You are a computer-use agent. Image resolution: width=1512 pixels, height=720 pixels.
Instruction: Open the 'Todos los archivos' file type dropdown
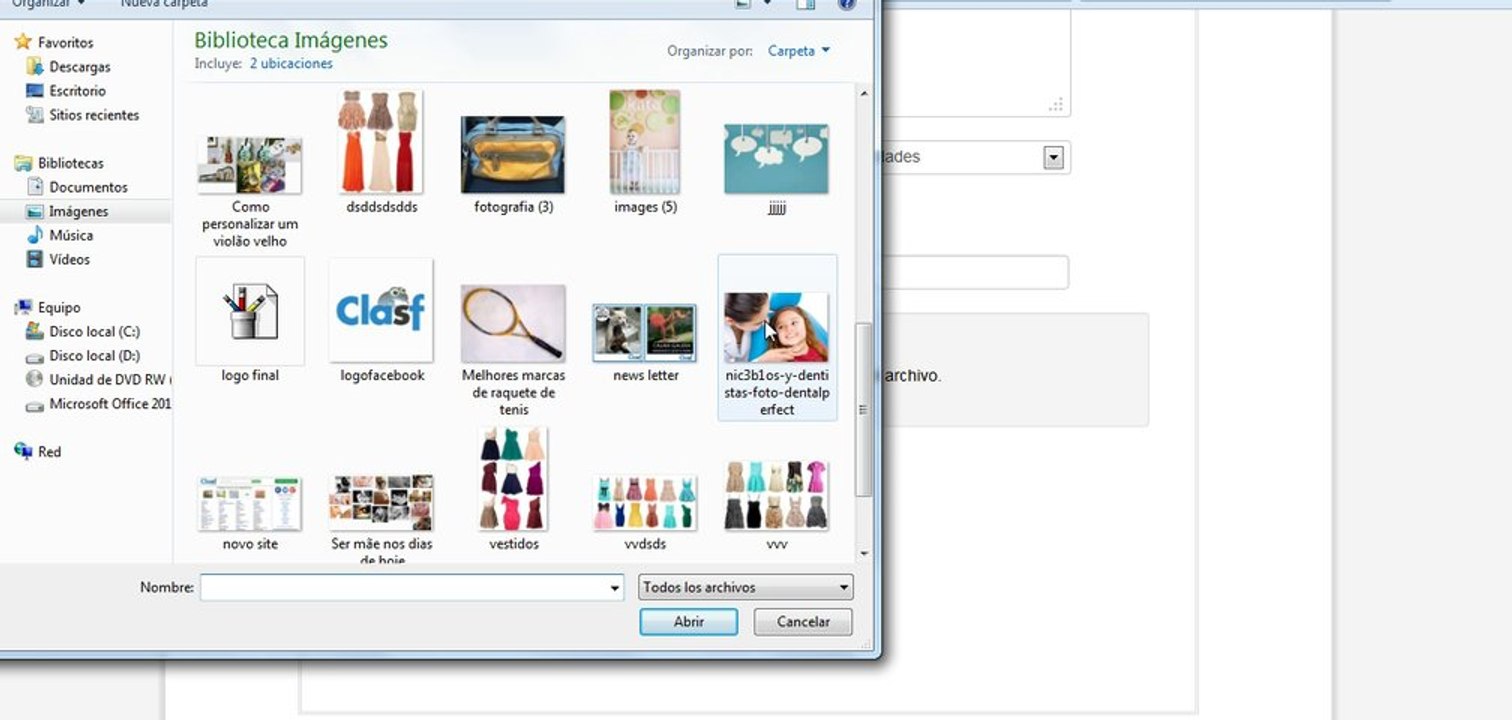[x=746, y=587]
